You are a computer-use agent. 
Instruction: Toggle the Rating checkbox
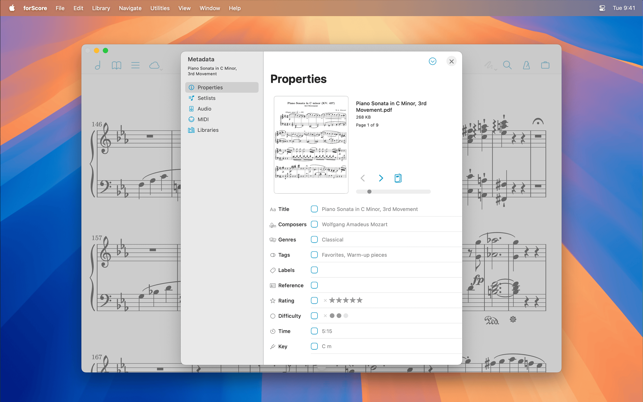pyautogui.click(x=314, y=301)
